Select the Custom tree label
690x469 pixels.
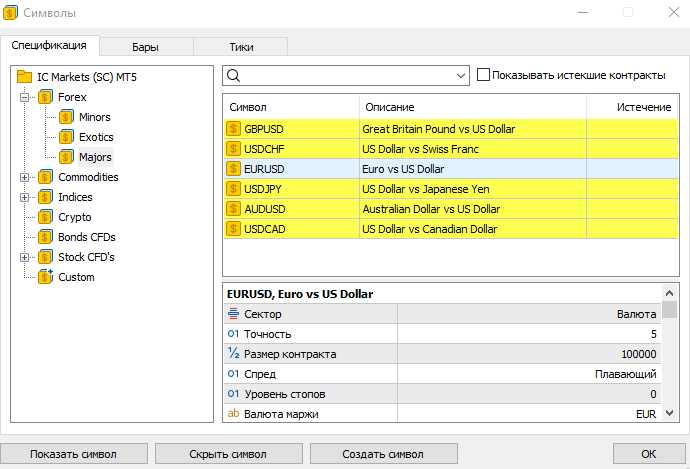click(x=76, y=277)
